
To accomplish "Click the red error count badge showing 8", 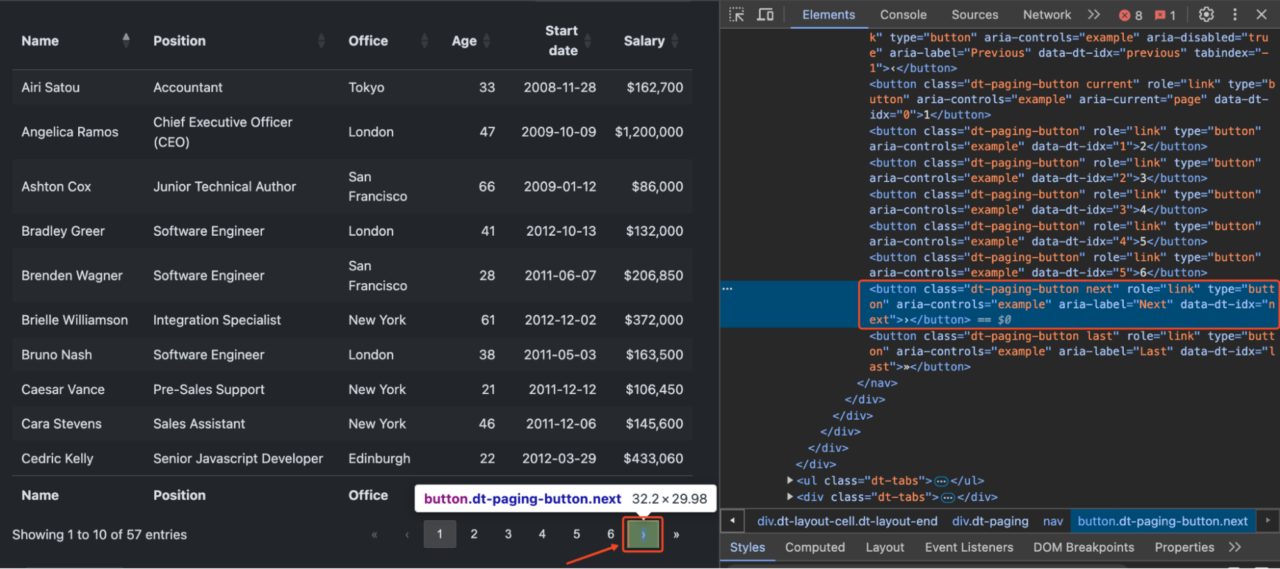I will tap(1130, 15).
